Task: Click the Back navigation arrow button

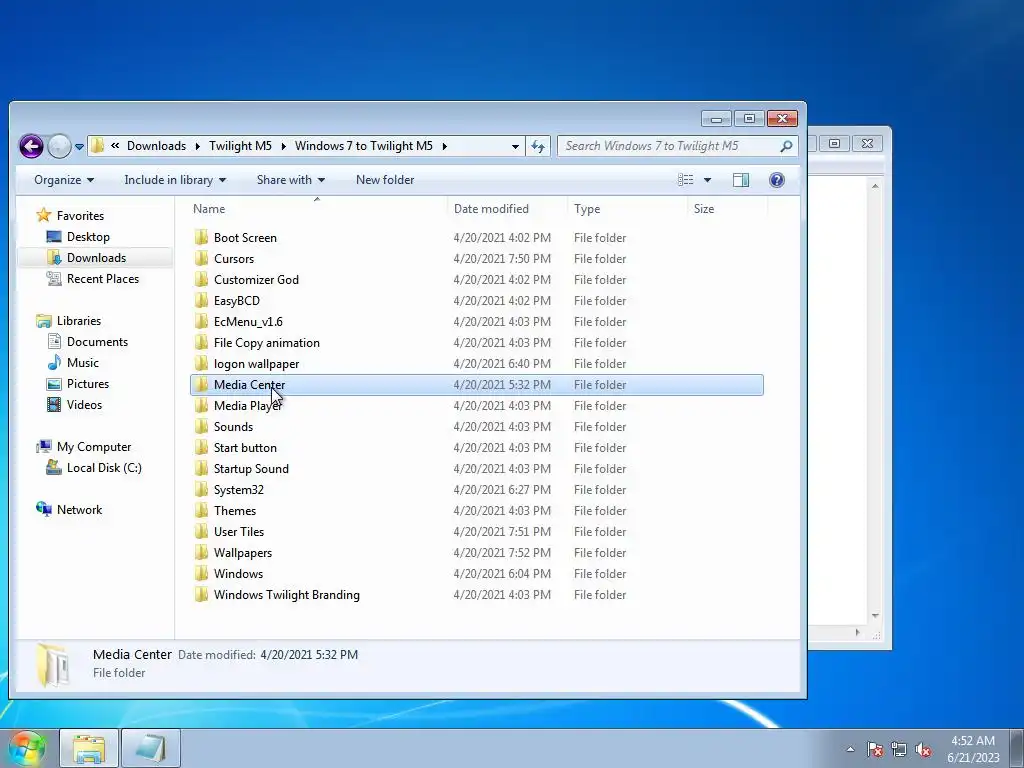Action: point(31,146)
